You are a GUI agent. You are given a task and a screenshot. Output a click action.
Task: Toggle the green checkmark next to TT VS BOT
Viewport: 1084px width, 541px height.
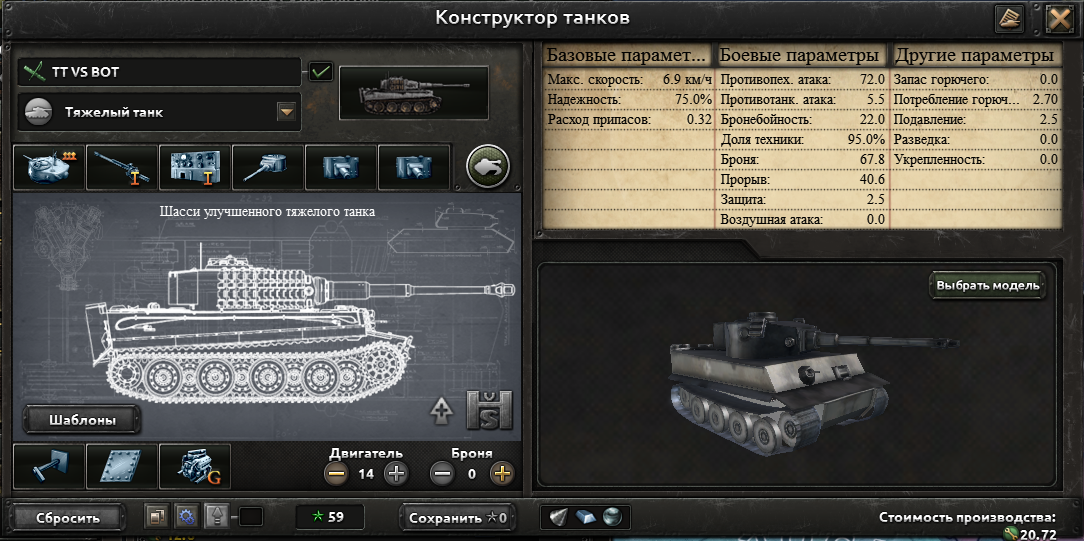click(x=321, y=72)
